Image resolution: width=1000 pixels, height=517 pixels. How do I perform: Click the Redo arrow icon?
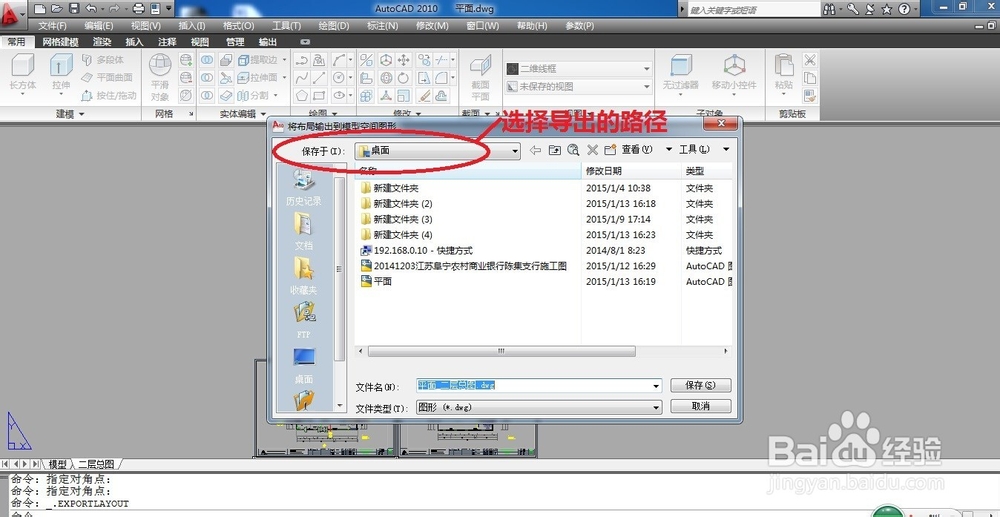(114, 9)
